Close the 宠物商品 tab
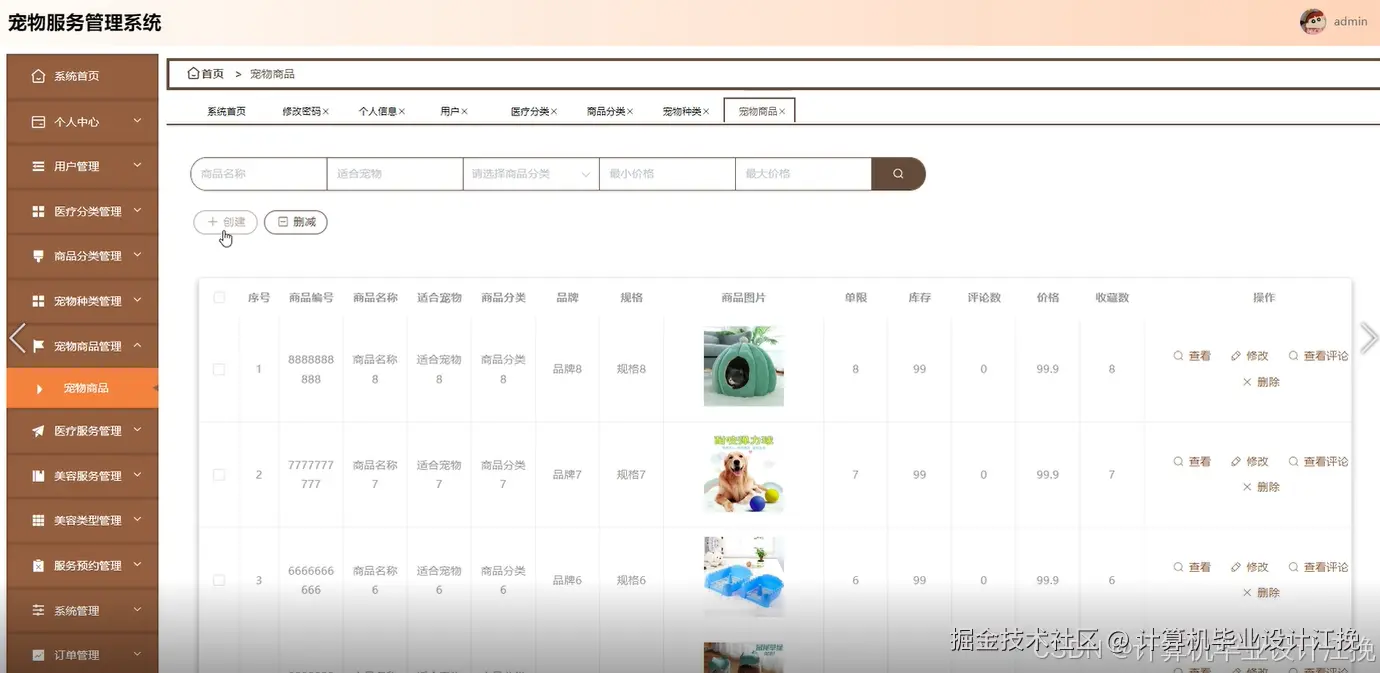 click(782, 112)
